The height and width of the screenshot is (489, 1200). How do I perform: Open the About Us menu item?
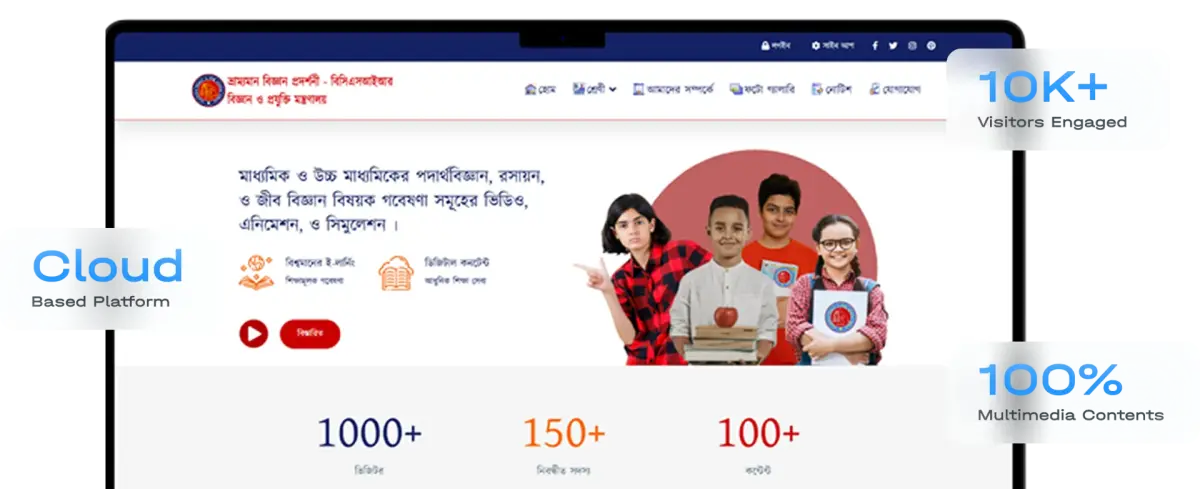(x=674, y=89)
